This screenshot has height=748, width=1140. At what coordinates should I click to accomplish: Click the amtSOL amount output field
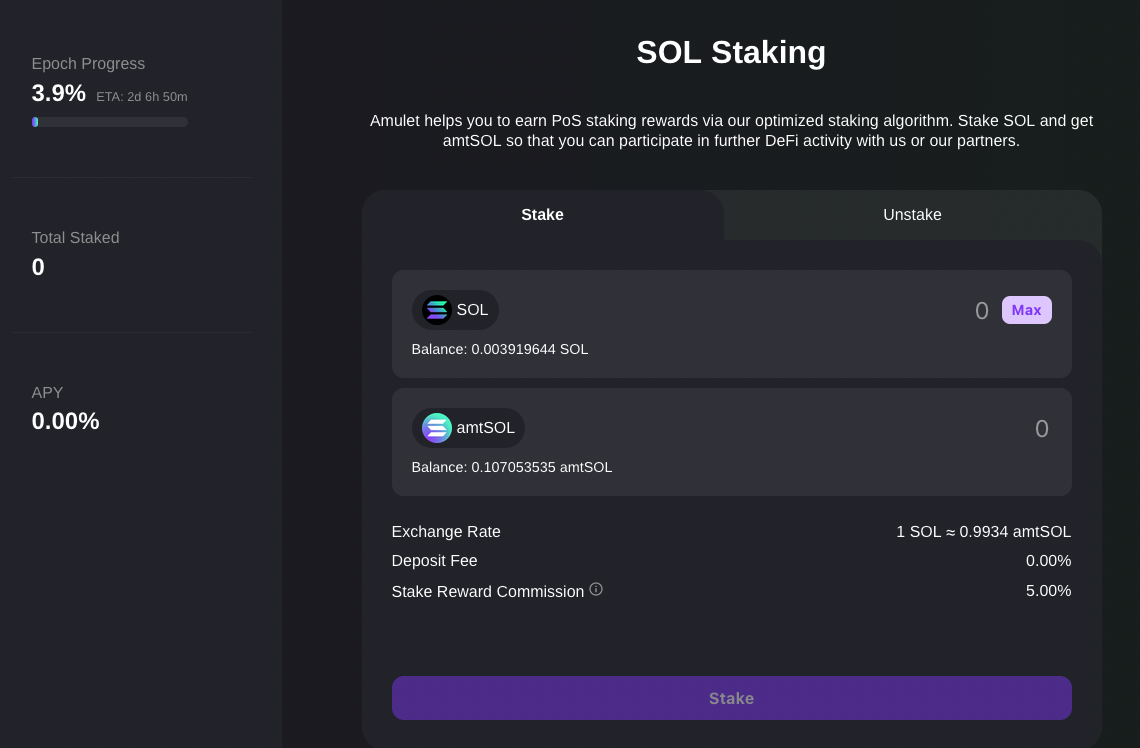pos(1042,429)
